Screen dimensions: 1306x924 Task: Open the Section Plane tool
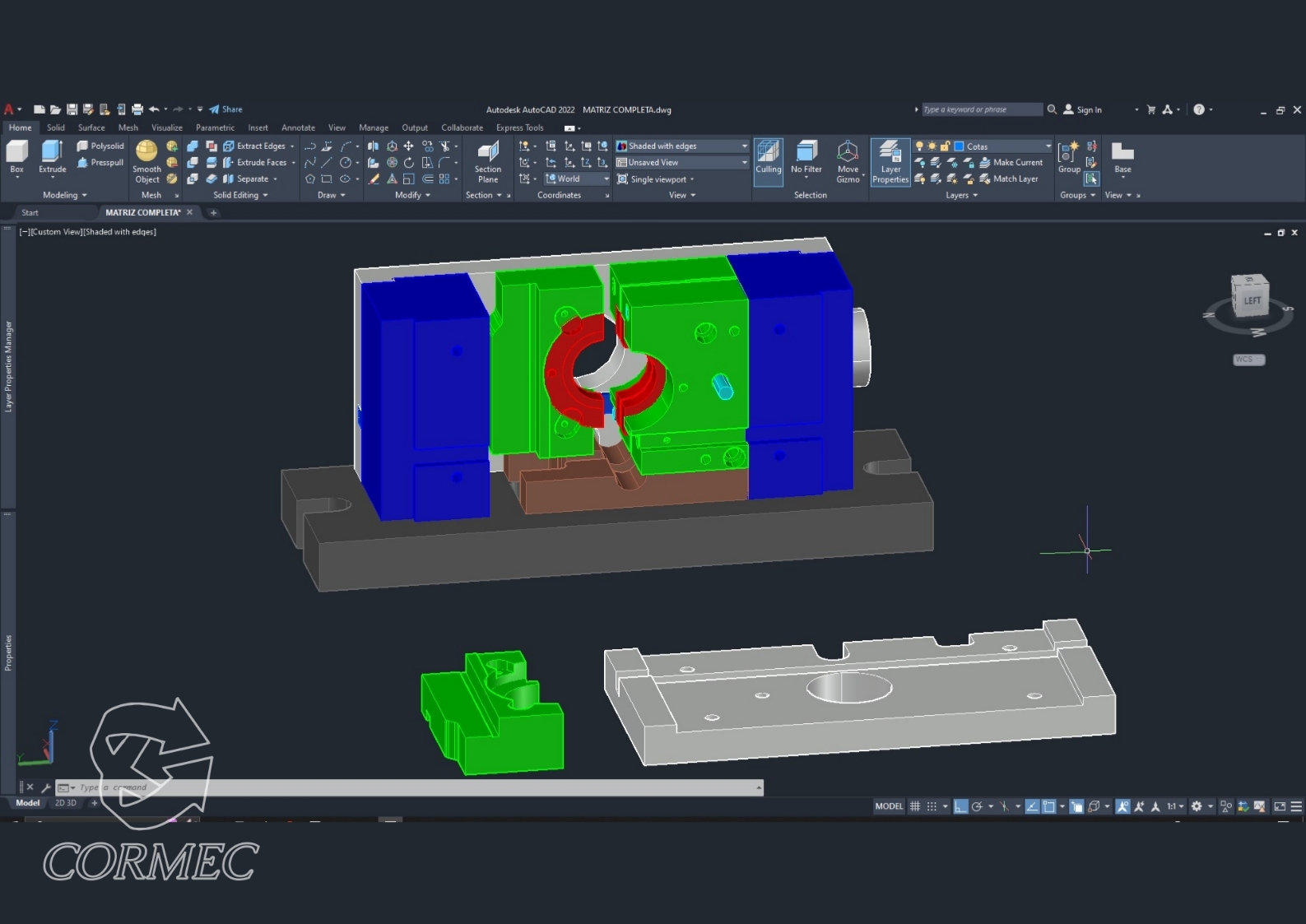pyautogui.click(x=488, y=160)
